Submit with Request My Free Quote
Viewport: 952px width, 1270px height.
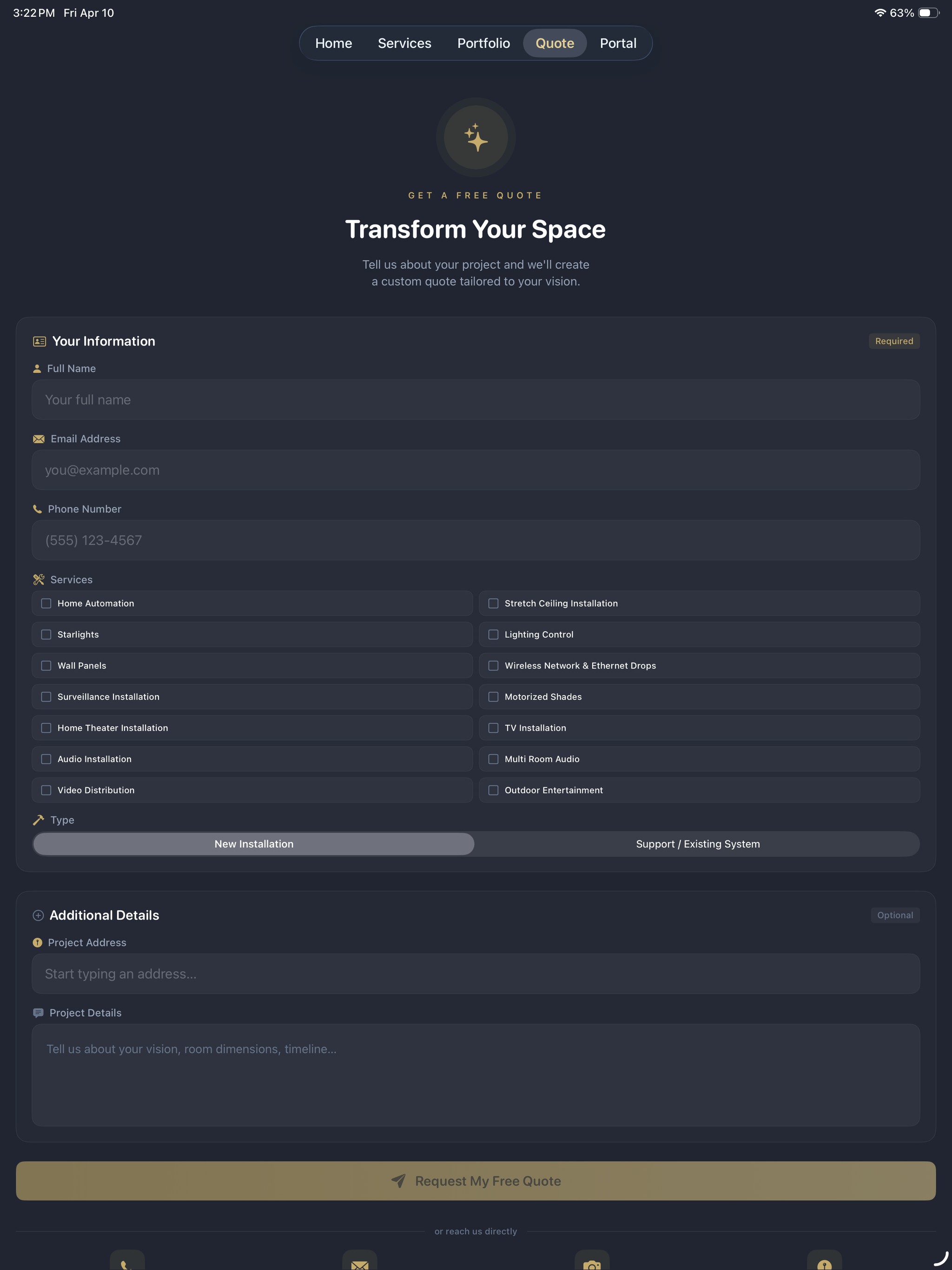(476, 1181)
